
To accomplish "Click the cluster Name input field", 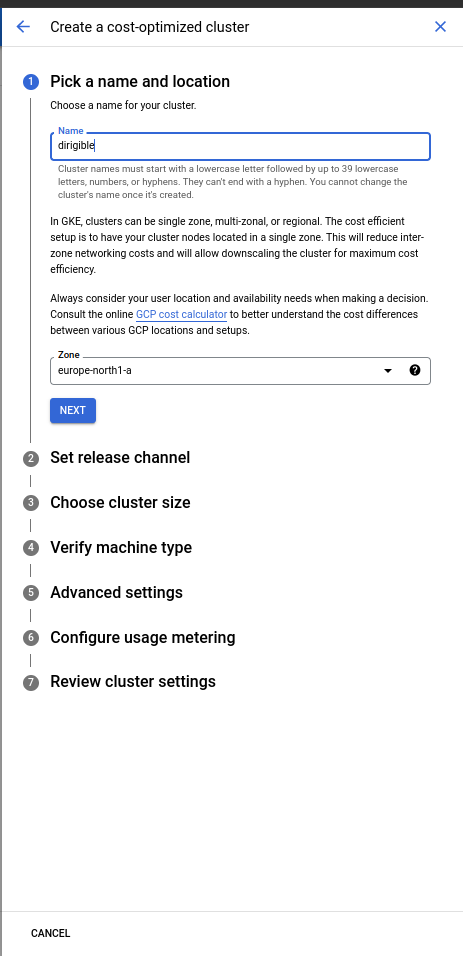I will [240, 146].
